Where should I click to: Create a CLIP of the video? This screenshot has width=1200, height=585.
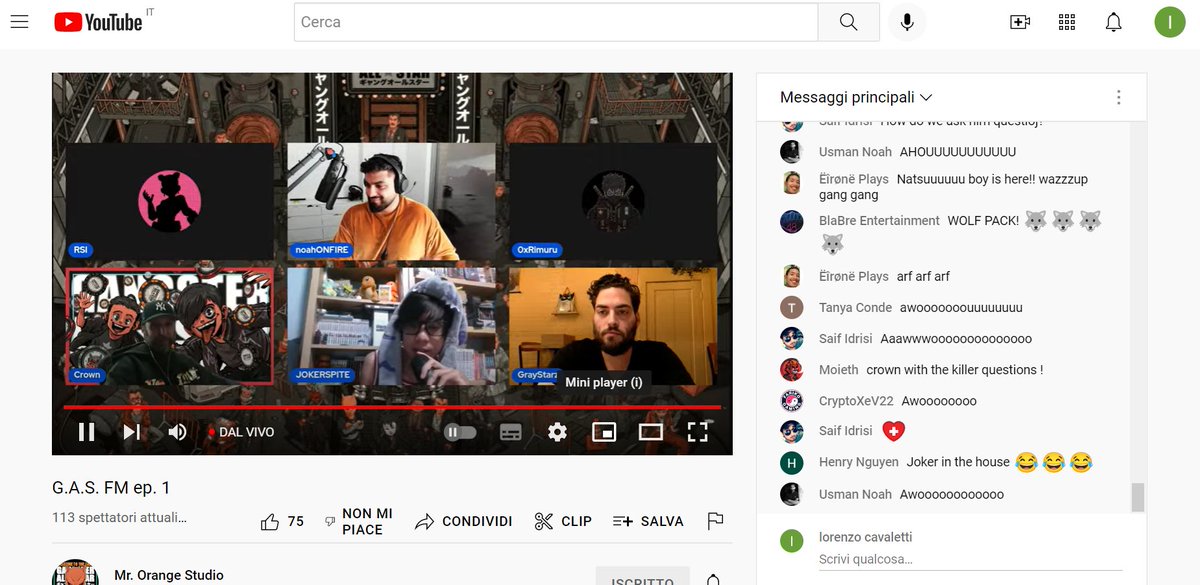pyautogui.click(x=563, y=521)
